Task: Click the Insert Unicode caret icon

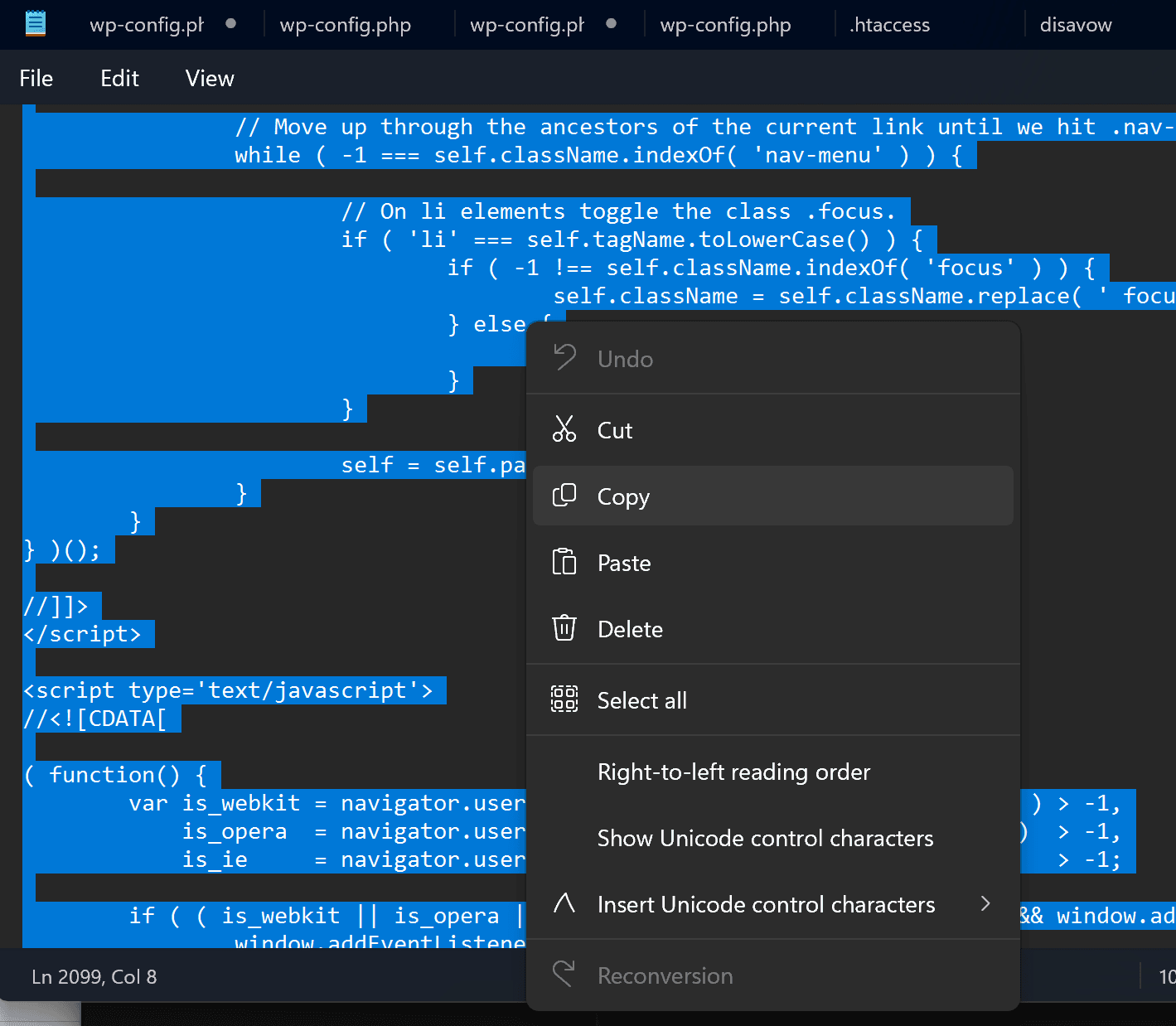Action: click(x=564, y=903)
